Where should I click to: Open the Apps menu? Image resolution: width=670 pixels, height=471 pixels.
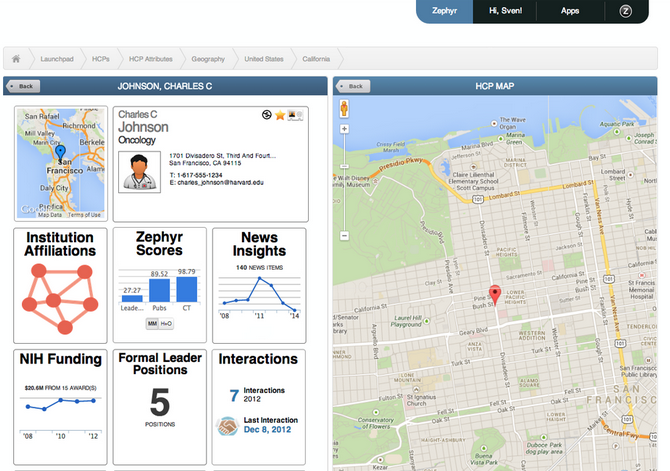[570, 11]
